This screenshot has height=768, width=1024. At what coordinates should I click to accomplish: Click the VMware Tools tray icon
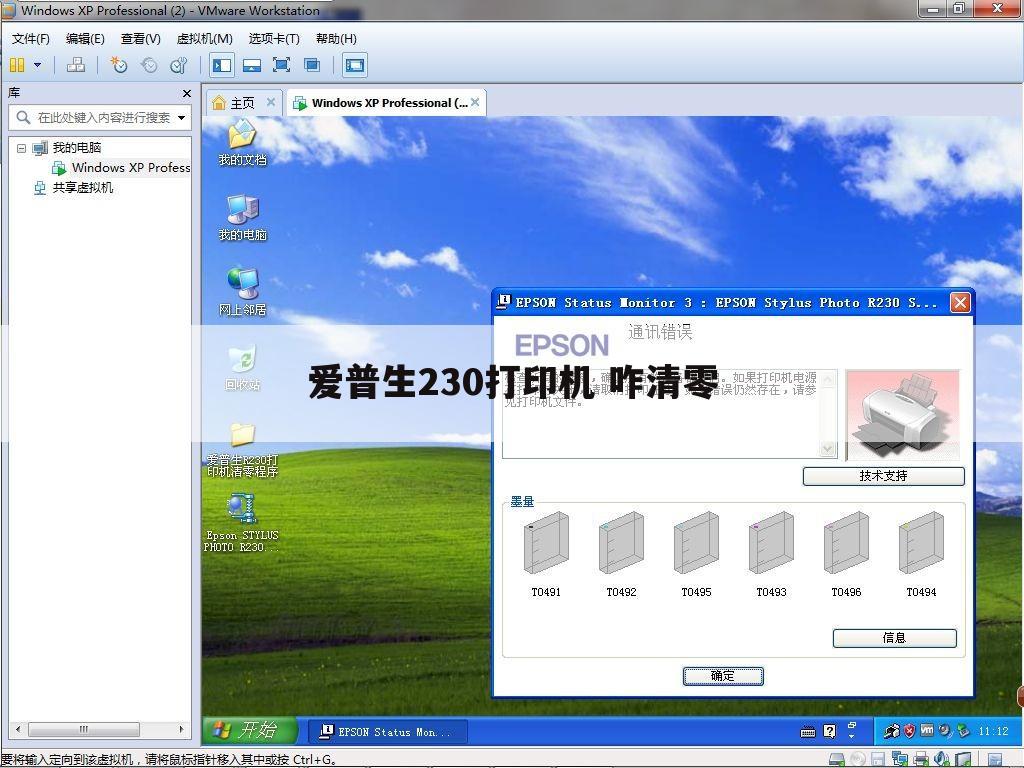pos(927,731)
